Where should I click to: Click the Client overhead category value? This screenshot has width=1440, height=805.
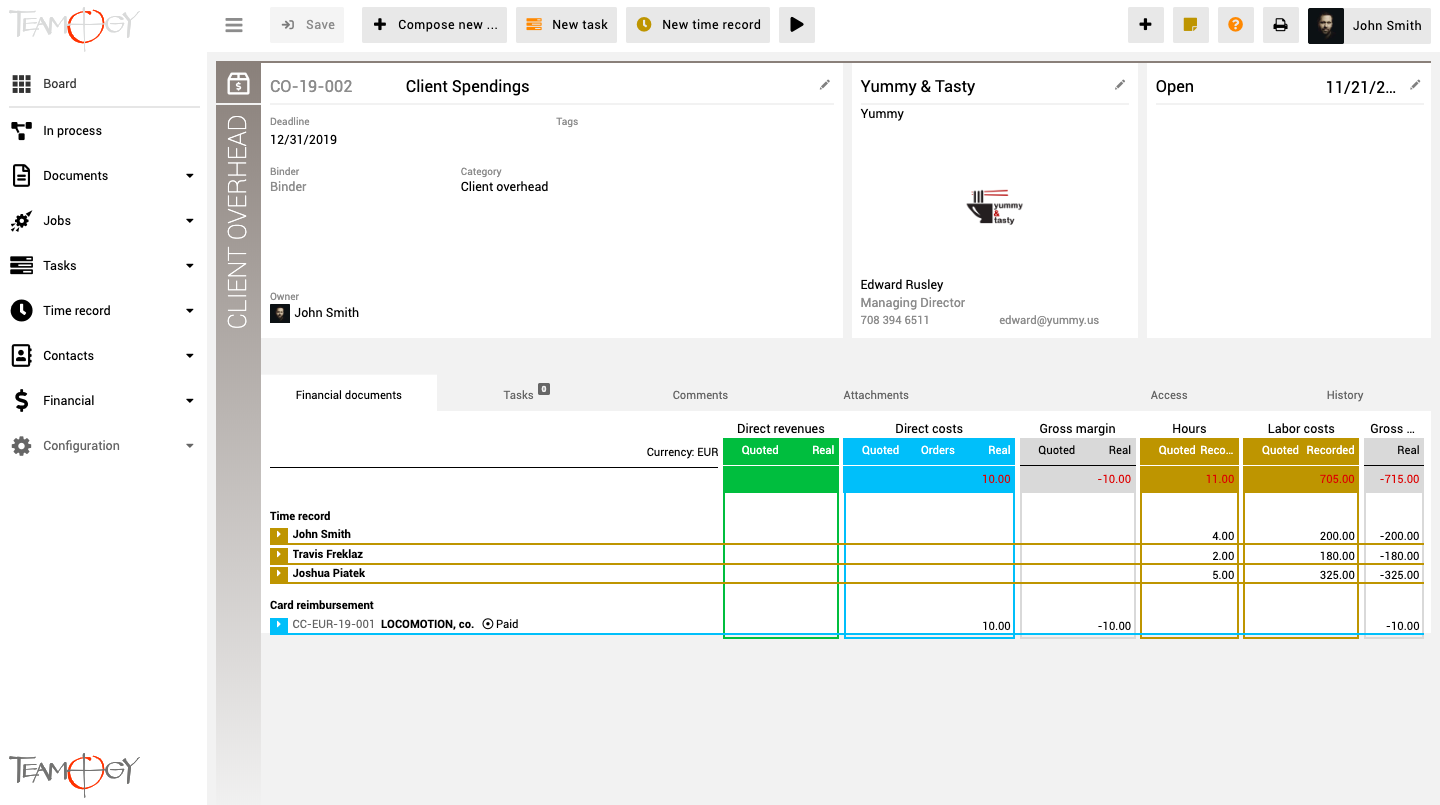coord(504,187)
